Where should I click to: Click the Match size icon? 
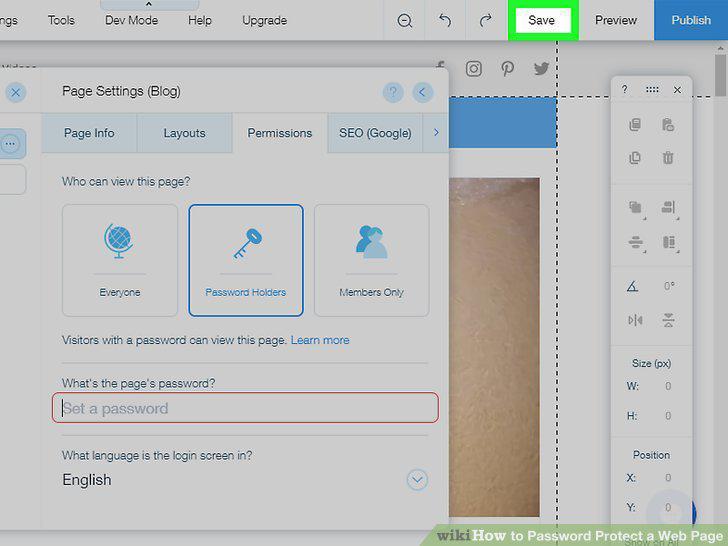click(669, 242)
